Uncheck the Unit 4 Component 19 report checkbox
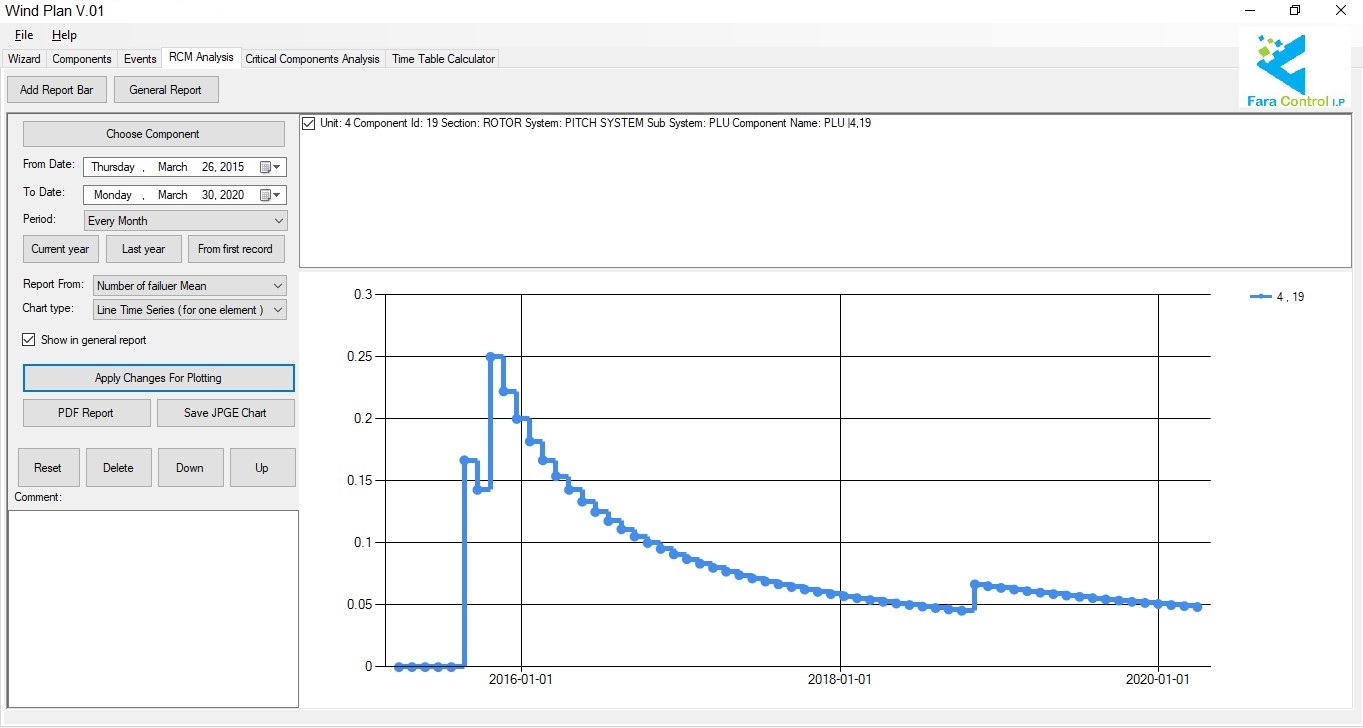 (x=309, y=123)
